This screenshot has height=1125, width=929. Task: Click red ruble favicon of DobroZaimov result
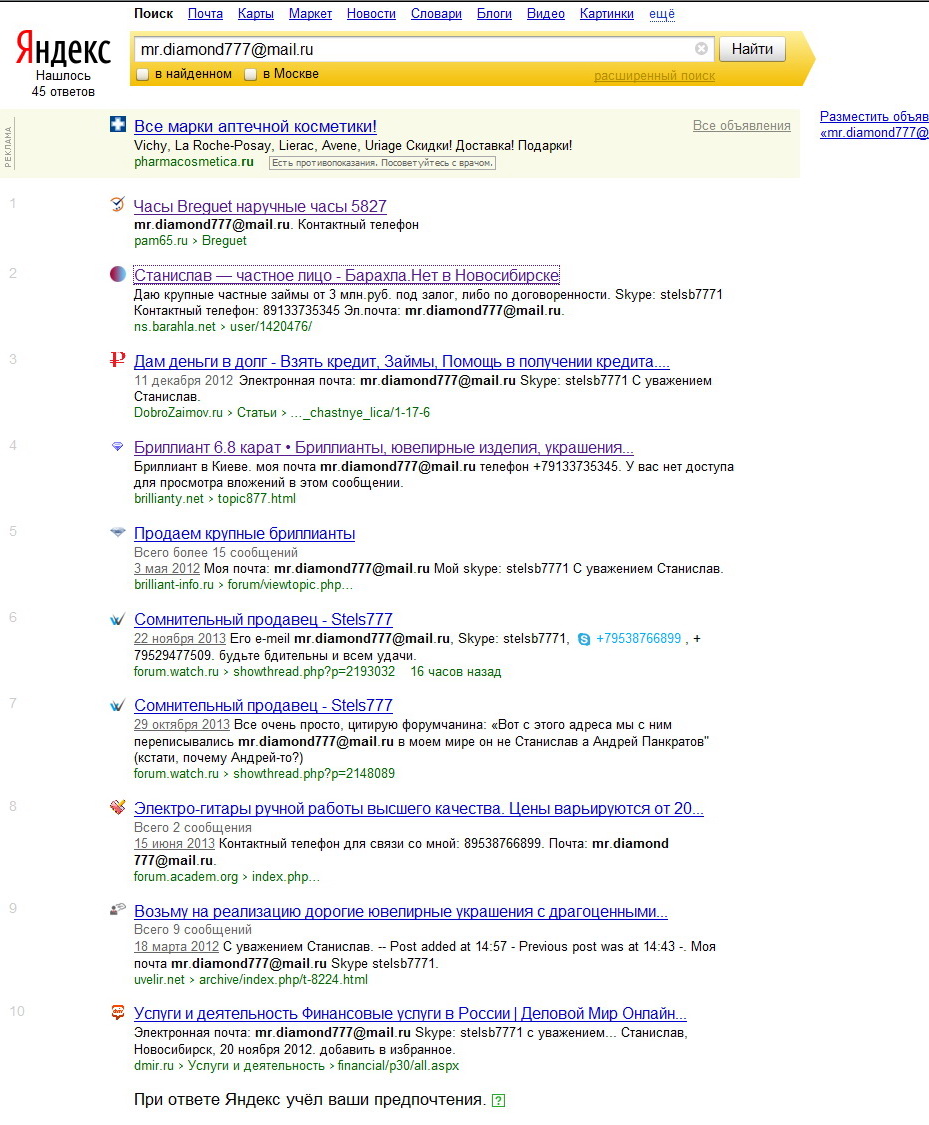tap(118, 361)
